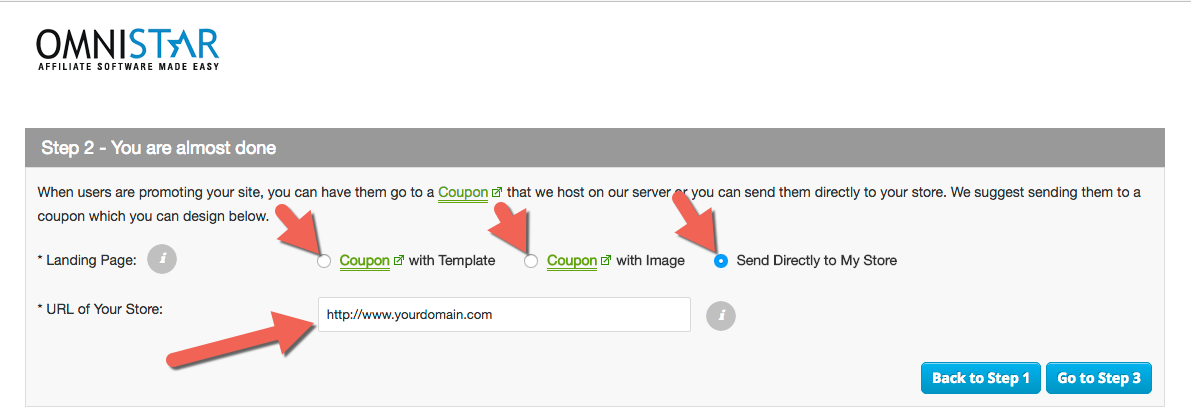Image resolution: width=1191 pixels, height=416 pixels.
Task: Click the info icon next to the store URL field
Action: point(721,316)
